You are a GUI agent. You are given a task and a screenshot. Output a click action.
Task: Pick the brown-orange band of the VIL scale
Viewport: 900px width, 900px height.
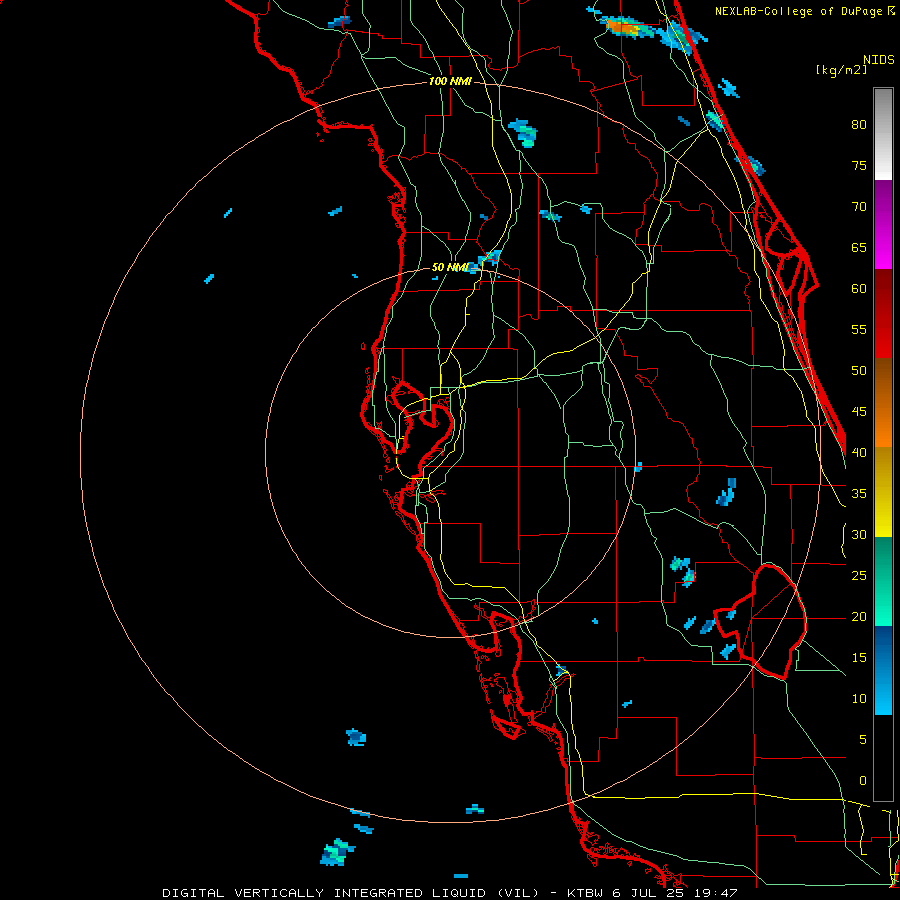pyautogui.click(x=883, y=403)
